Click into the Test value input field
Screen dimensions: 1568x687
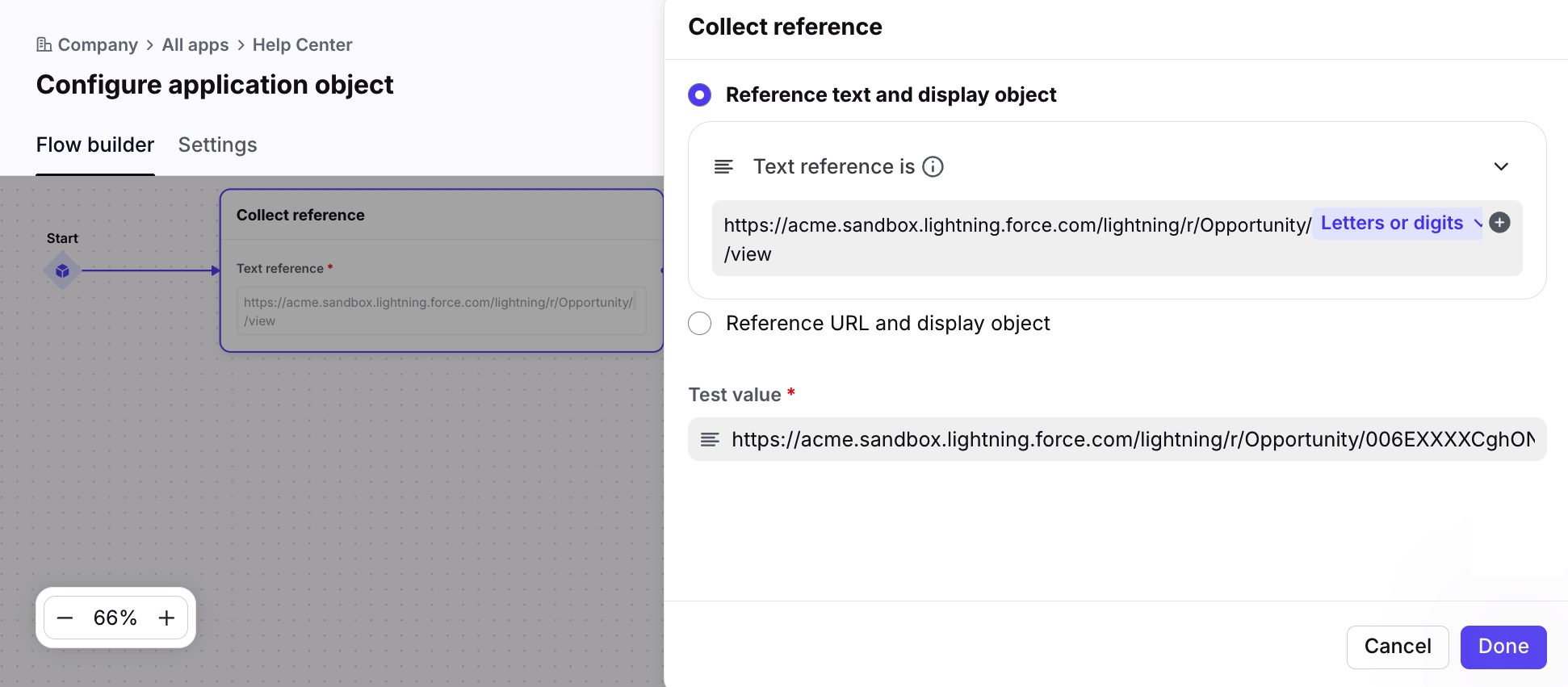pos(1130,439)
